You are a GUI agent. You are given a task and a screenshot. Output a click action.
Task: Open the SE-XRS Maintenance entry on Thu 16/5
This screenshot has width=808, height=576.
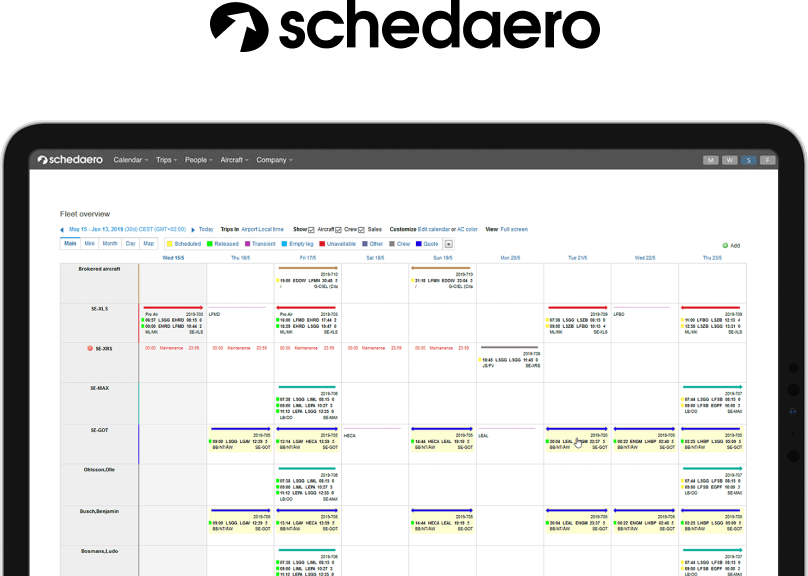[x=241, y=348]
